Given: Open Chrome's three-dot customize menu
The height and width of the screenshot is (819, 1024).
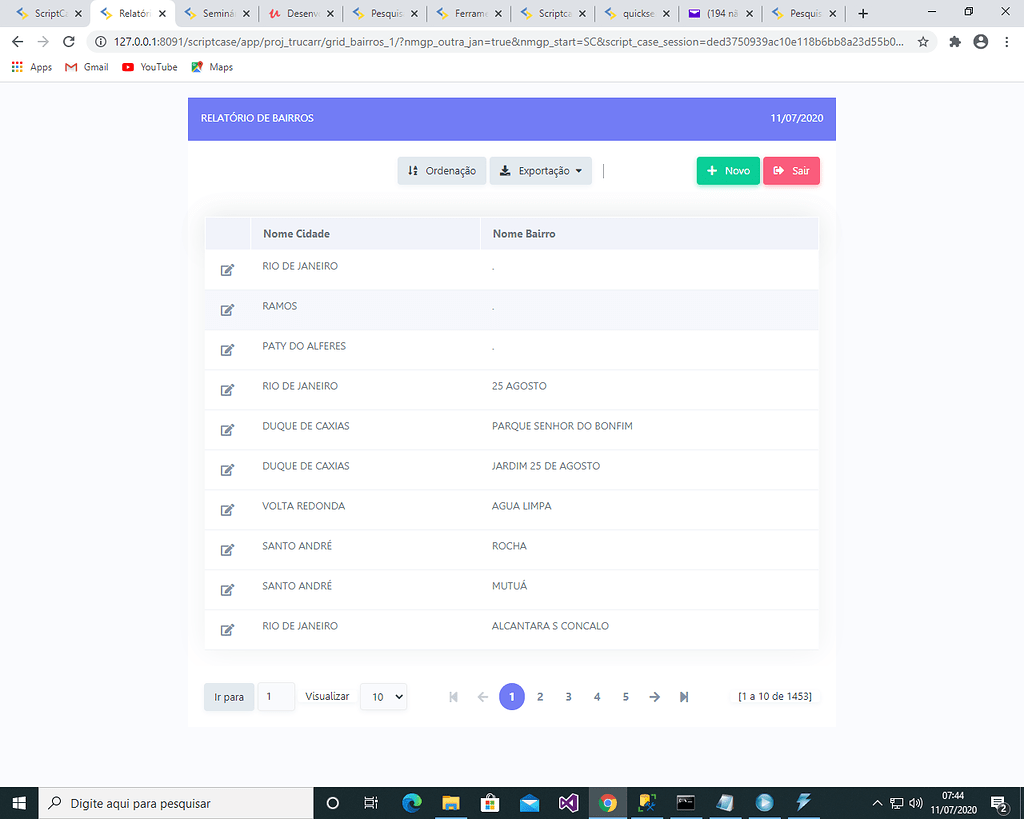Looking at the screenshot, I should coord(1009,43).
